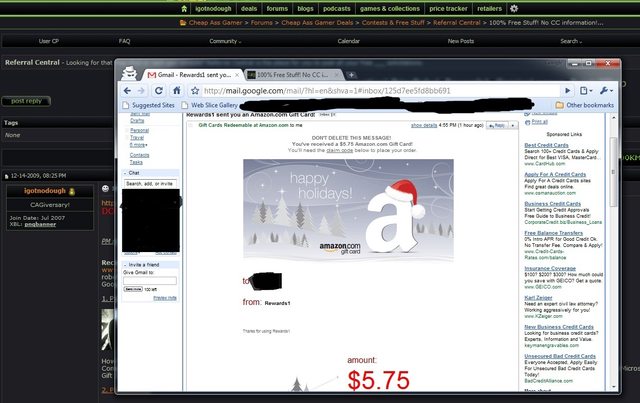The image size is (640, 403).
Task: Click Reply button on the email
Action: coord(497,125)
